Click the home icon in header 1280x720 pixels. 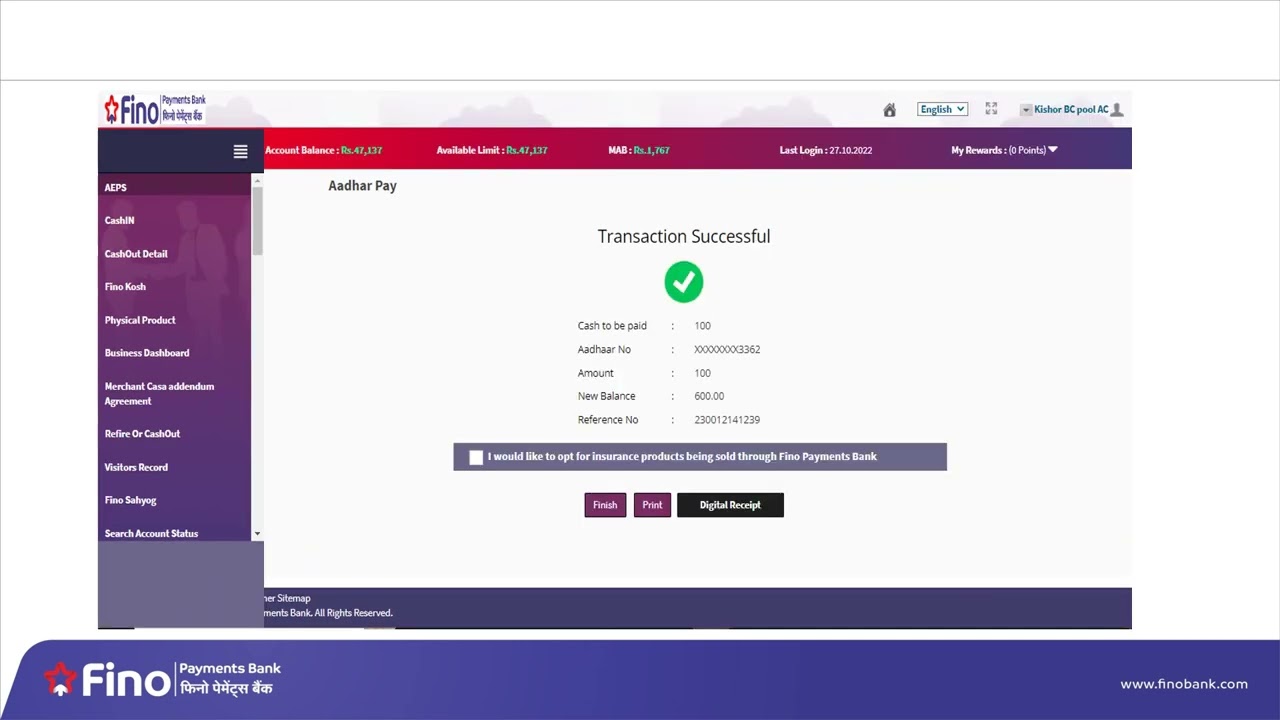889,110
